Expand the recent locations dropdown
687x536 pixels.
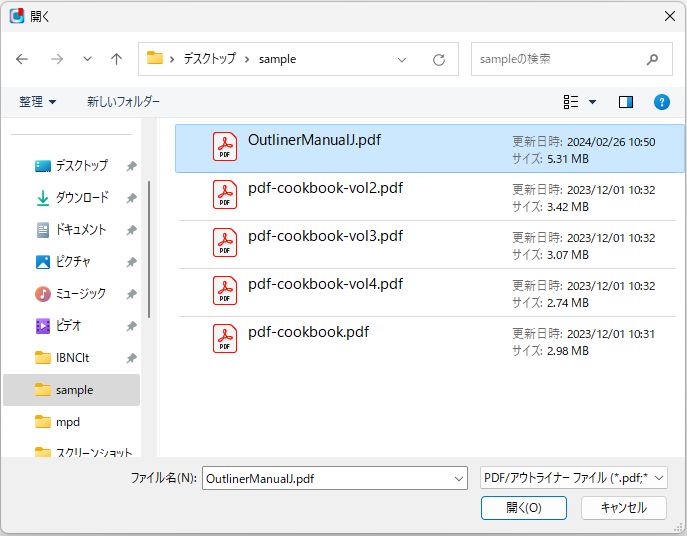(x=87, y=59)
